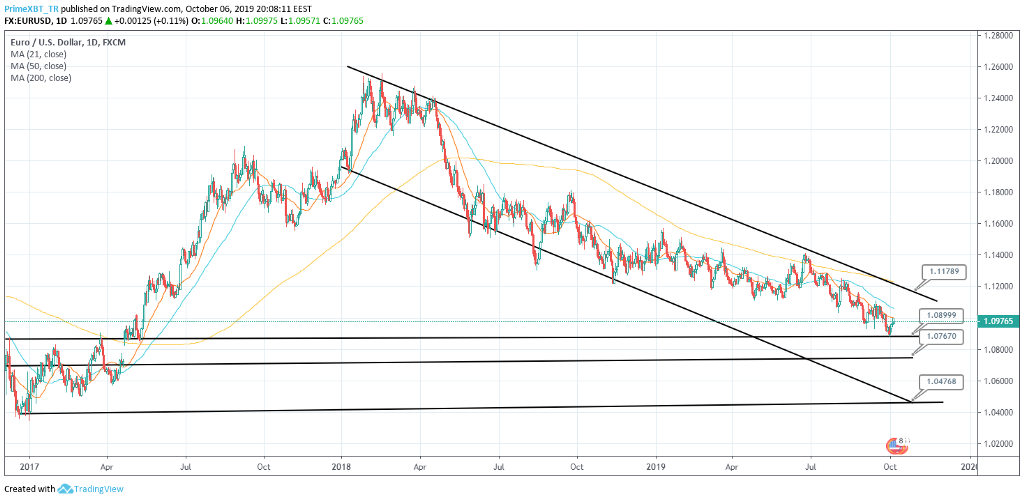The image size is (1024, 501).
Task: Click the 1.11789 price callout label
Action: (940, 270)
